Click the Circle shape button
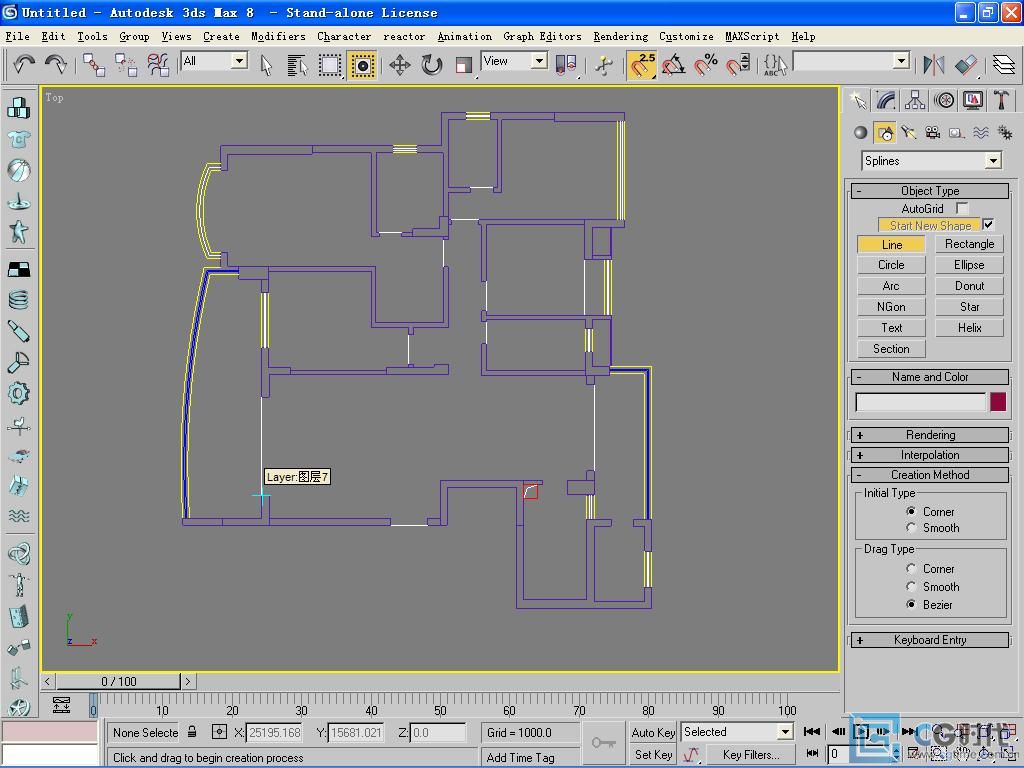 891,264
